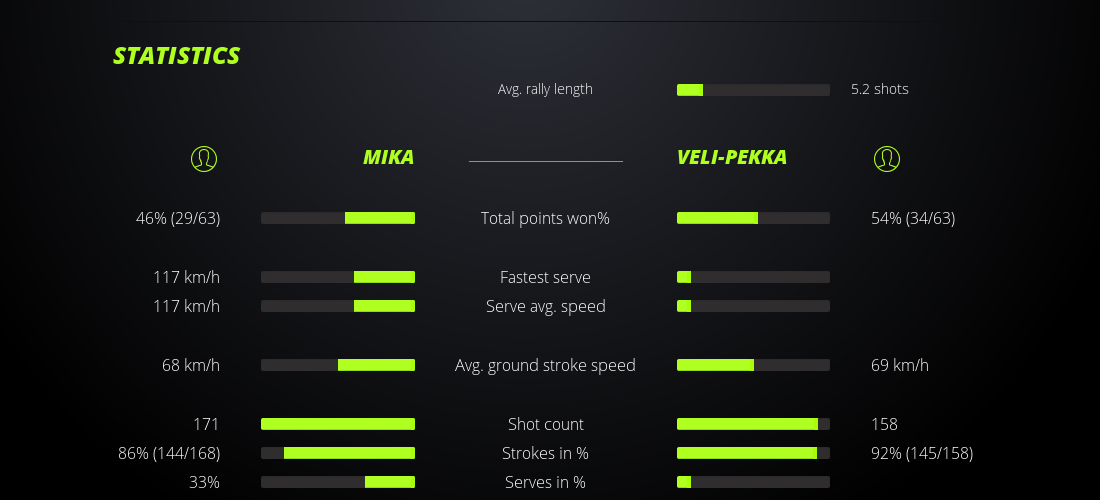
Task: Click the Avg. ground stroke speed label
Action: click(x=545, y=365)
